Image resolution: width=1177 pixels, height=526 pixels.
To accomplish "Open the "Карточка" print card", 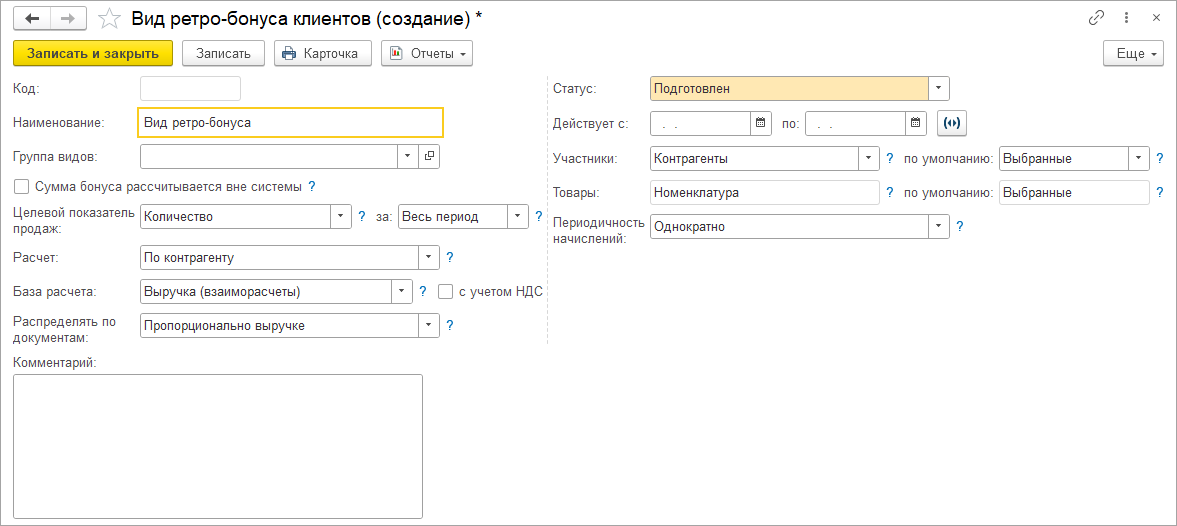I will (x=322, y=53).
